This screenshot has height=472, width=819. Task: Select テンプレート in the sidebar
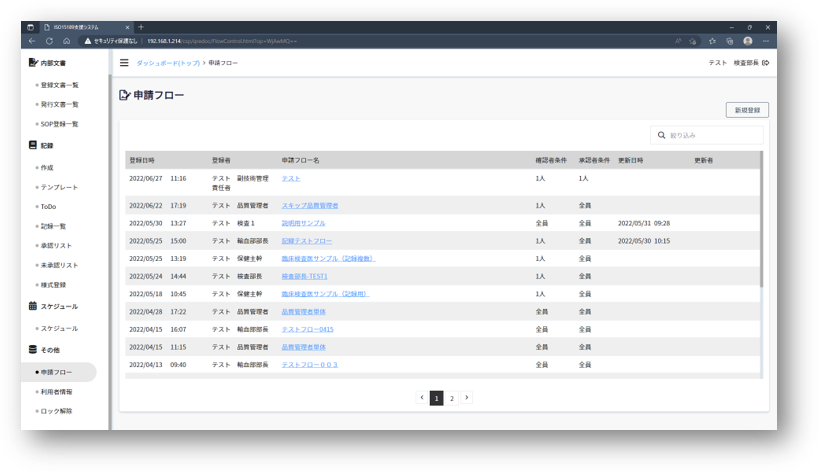pyautogui.click(x=59, y=187)
